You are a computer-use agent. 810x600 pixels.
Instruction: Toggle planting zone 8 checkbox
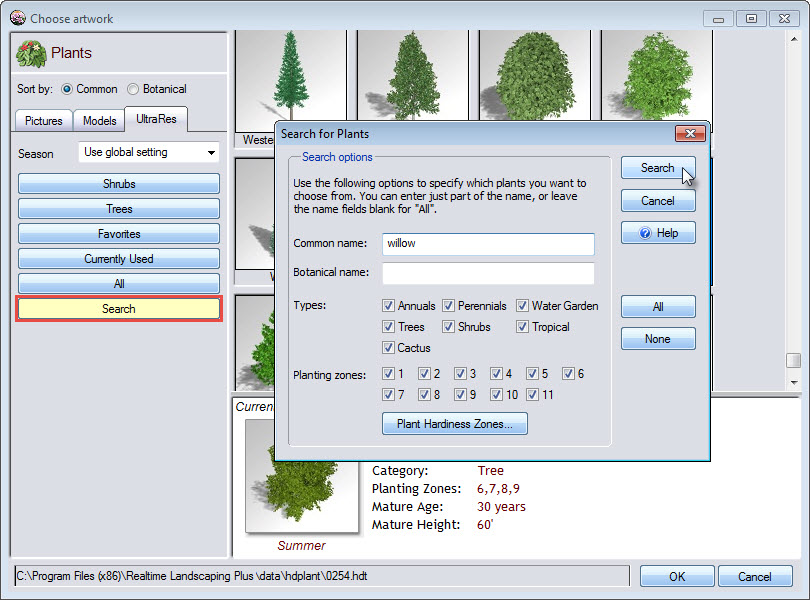tap(425, 395)
